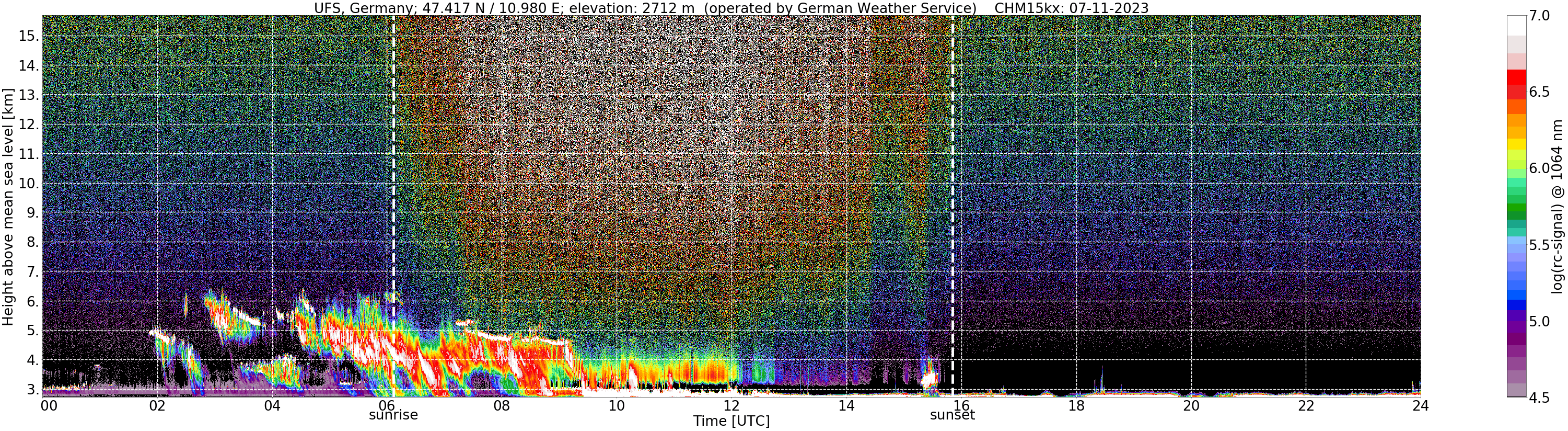Screen dimensions: 1568x431
Task: Click the '6.0' value on the colorbar
Action: (1539, 168)
